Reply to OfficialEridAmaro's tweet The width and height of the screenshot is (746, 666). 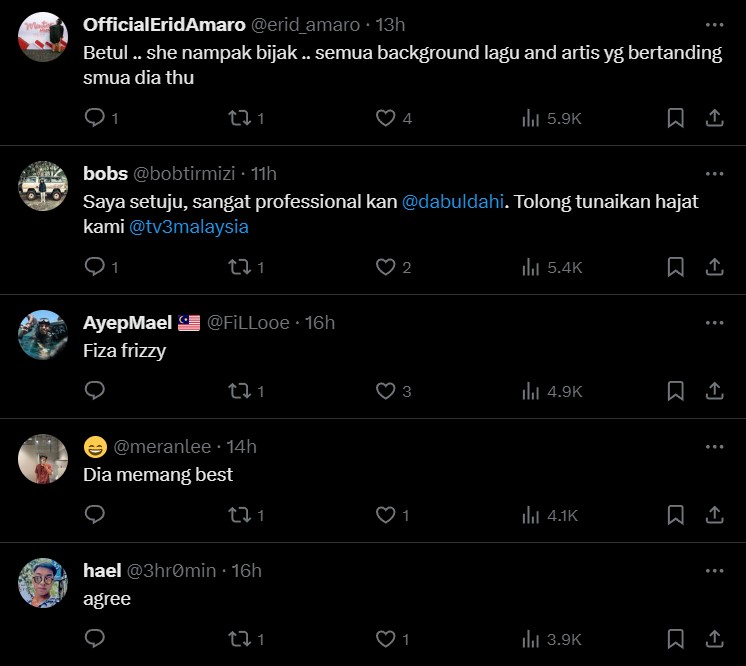[x=95, y=118]
